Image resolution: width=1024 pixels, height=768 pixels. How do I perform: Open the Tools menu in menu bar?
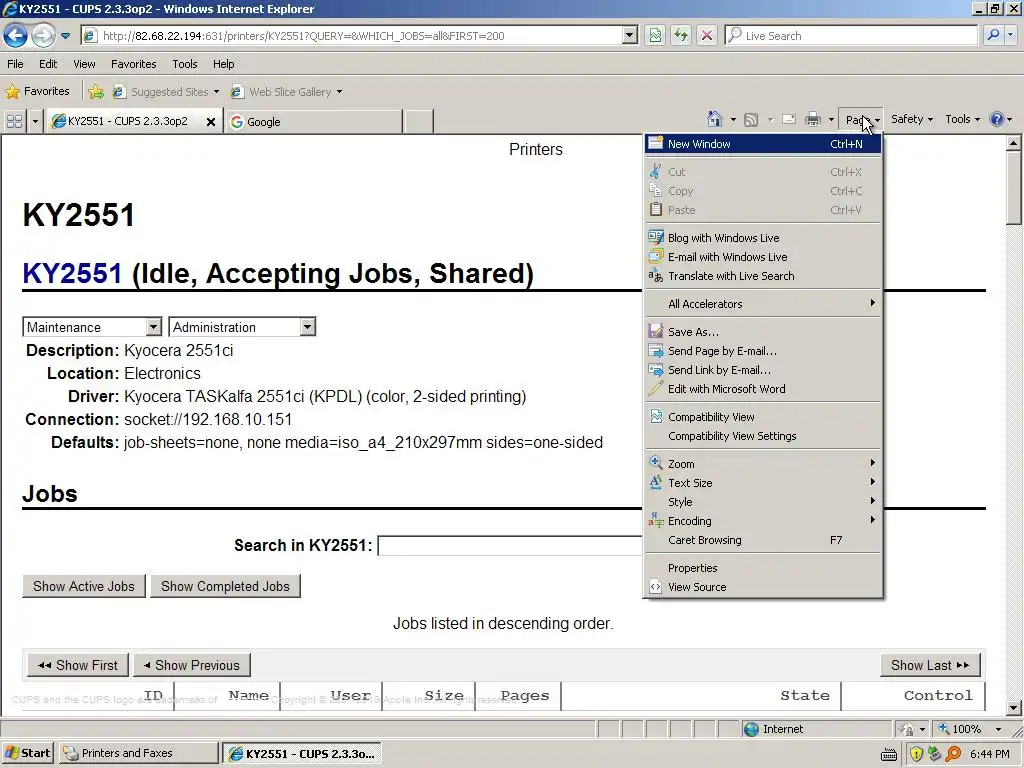(x=185, y=64)
